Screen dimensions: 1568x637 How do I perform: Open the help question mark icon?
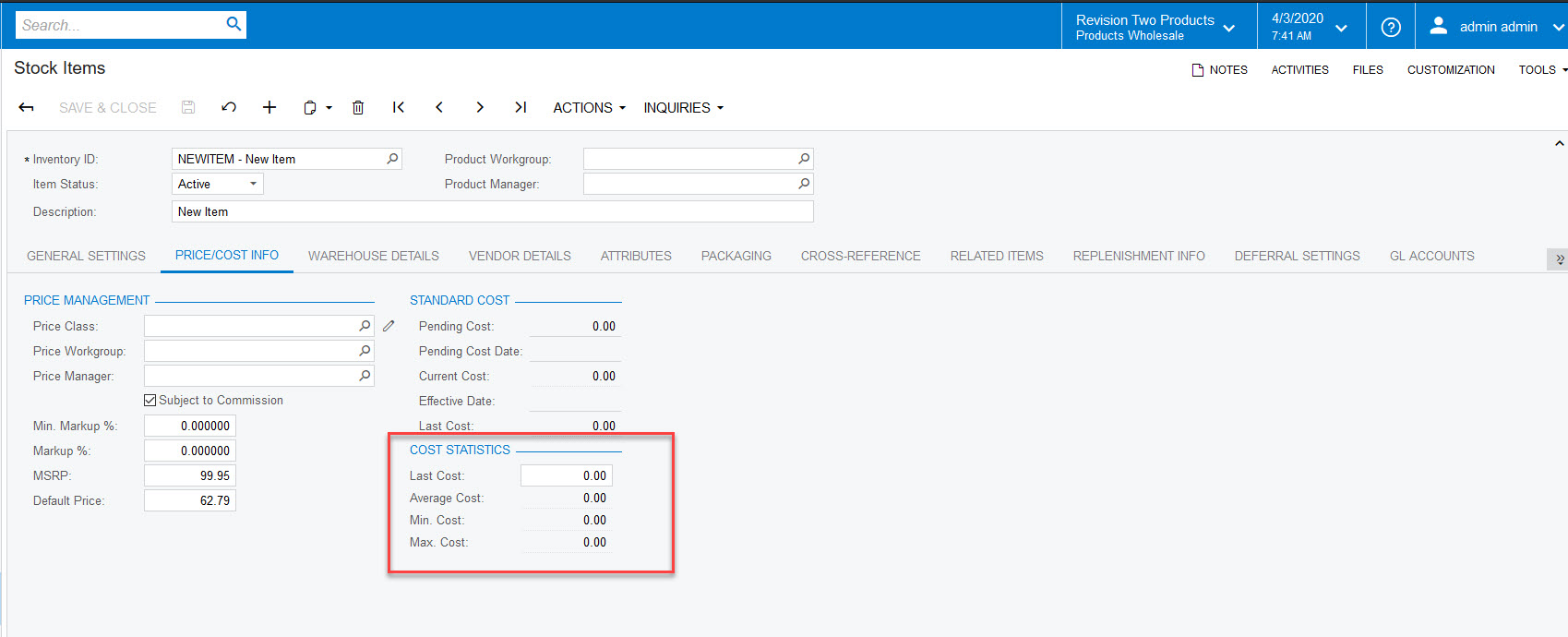pos(1391,27)
